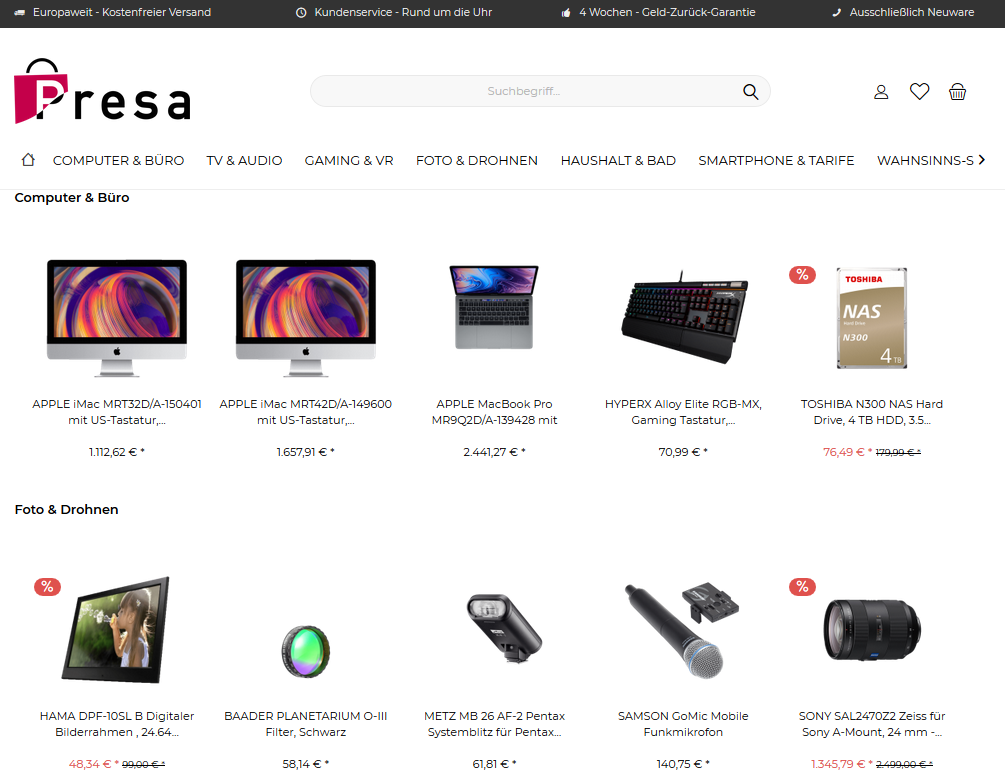Click the discount badge on Sony lens

[x=802, y=587]
